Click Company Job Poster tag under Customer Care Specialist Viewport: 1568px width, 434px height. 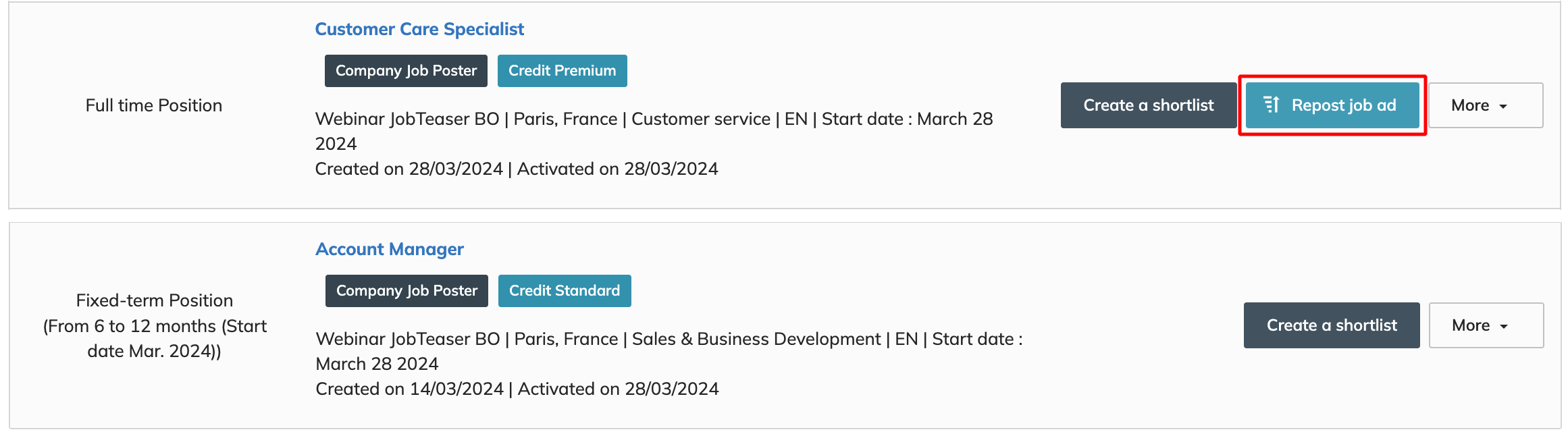[406, 71]
